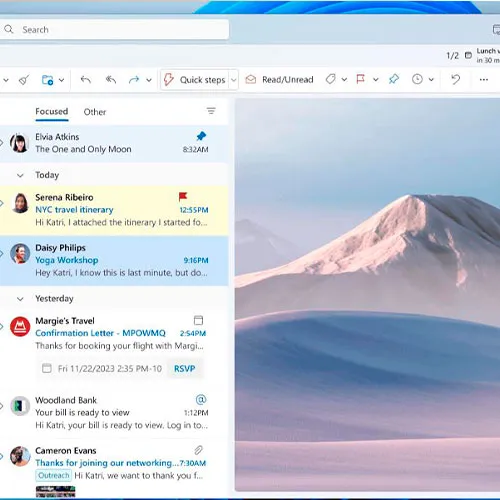Click the search magnifier icon
Viewport: 500px width, 500px height.
click(9, 29)
